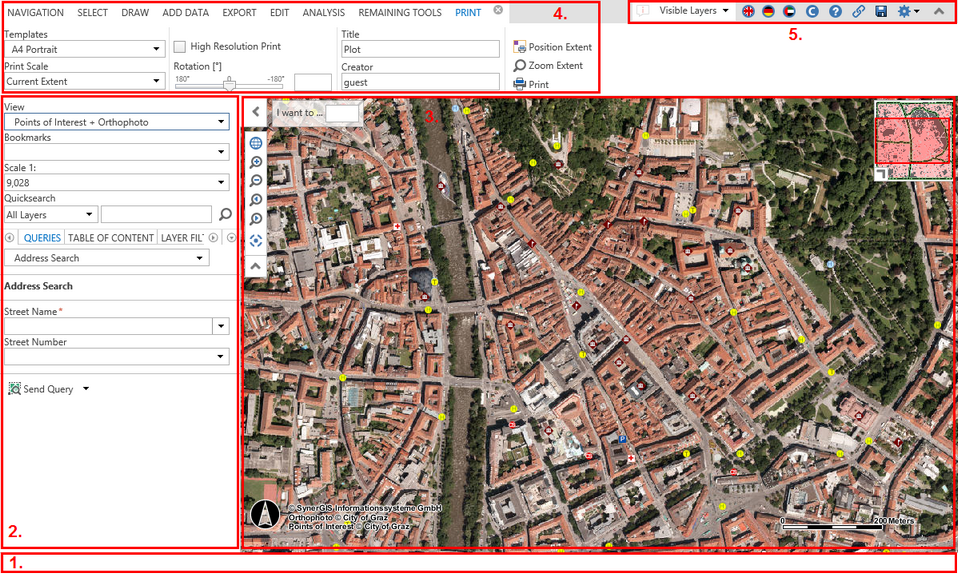Click the Send Query button

[x=47, y=389]
